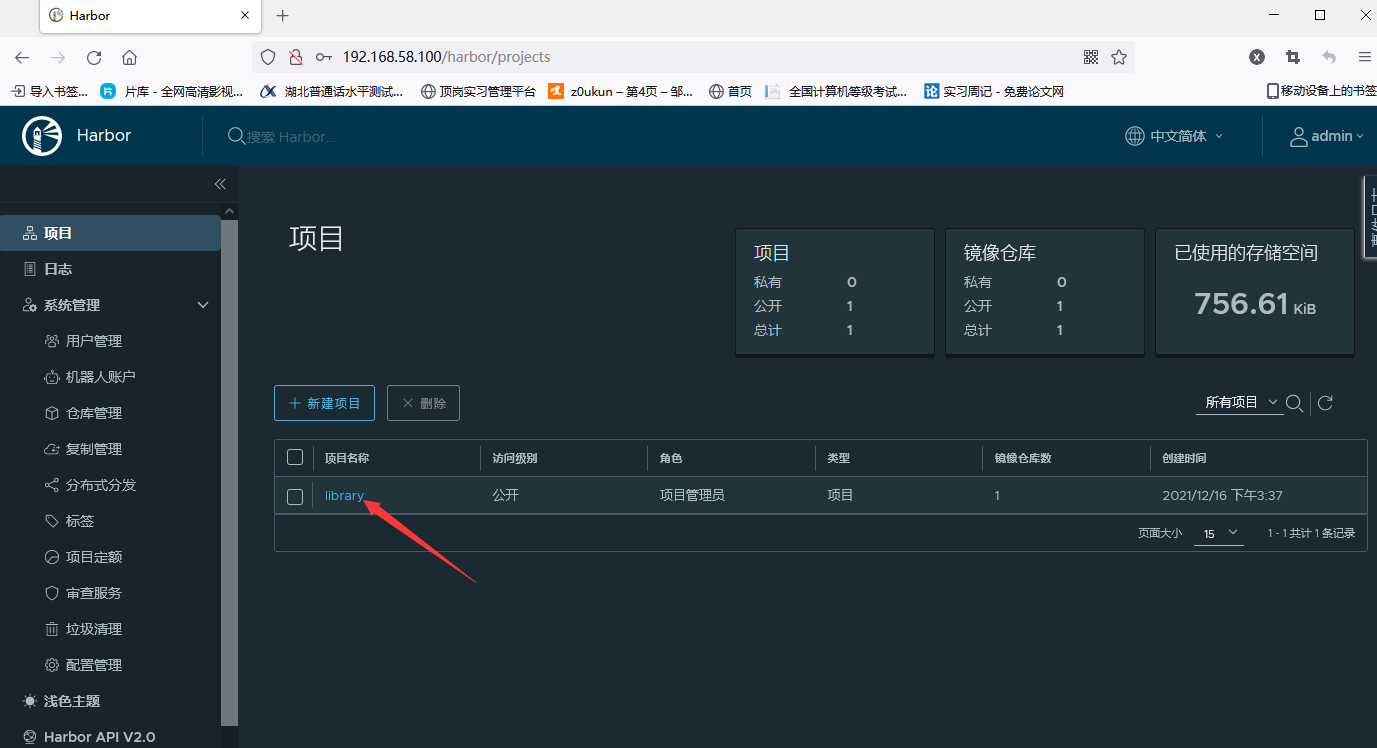Screen dimensions: 1377x748
Task: Open a new browser tab
Action: click(x=283, y=16)
